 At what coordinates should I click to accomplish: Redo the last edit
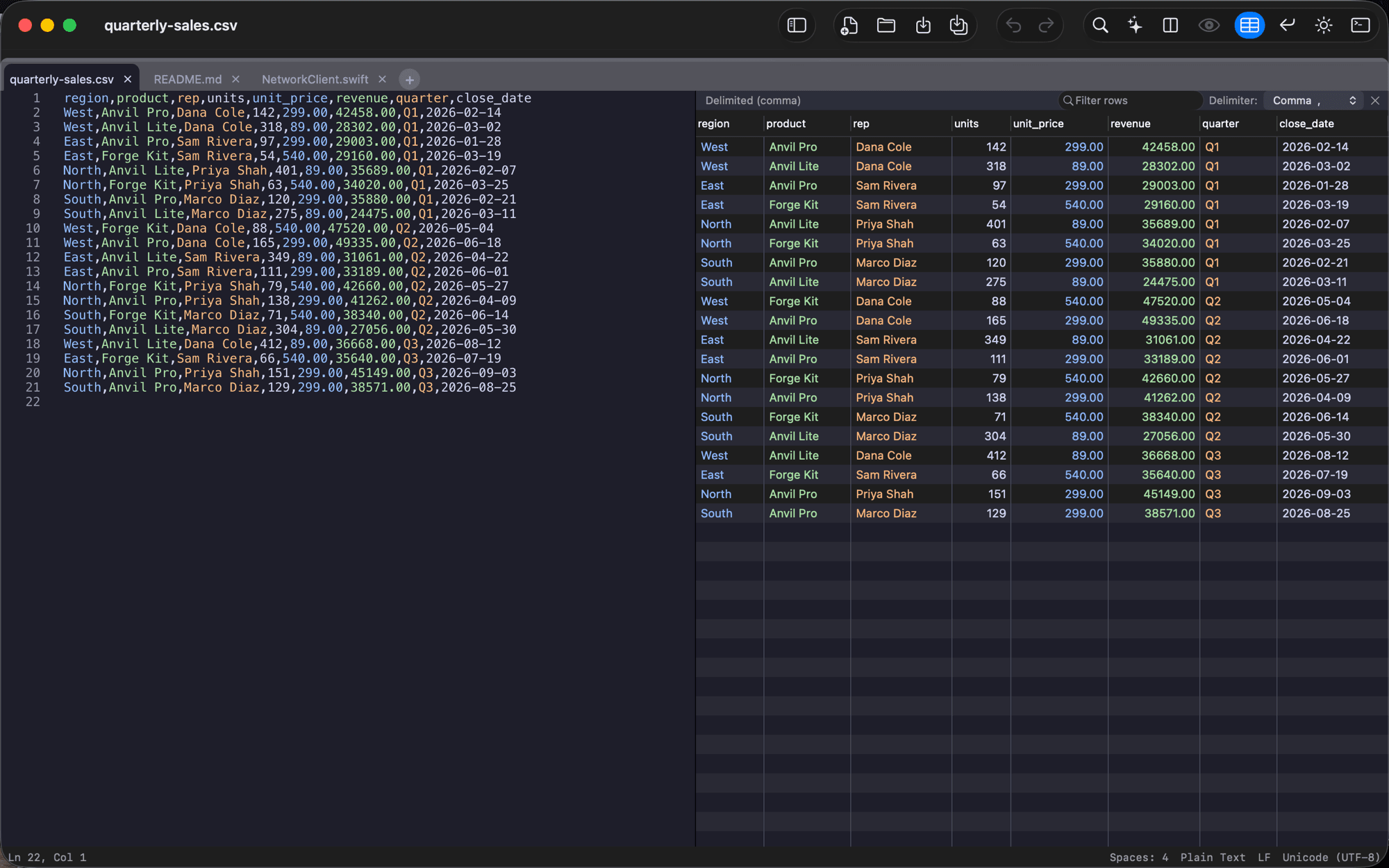[x=1046, y=26]
